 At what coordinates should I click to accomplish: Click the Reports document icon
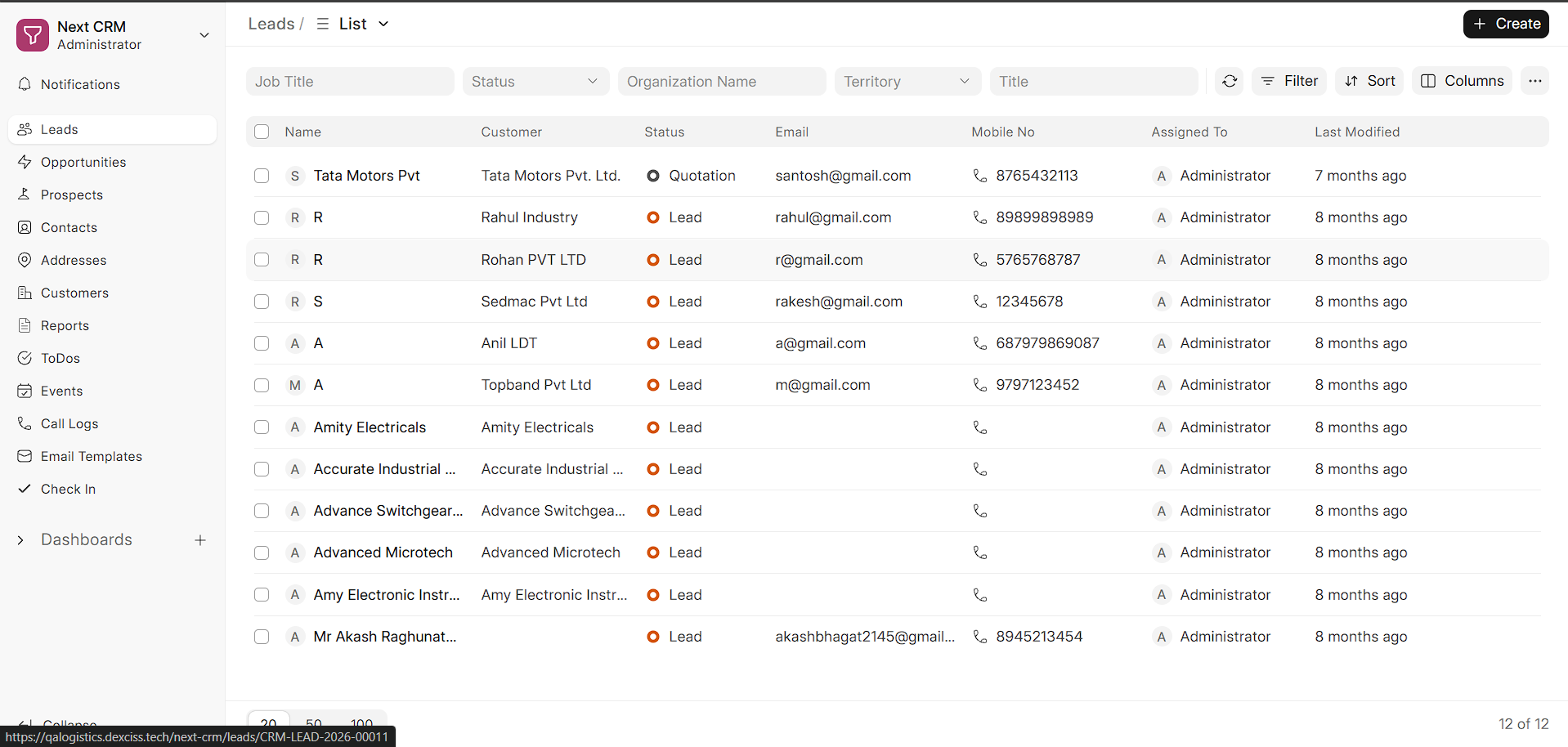pos(25,325)
